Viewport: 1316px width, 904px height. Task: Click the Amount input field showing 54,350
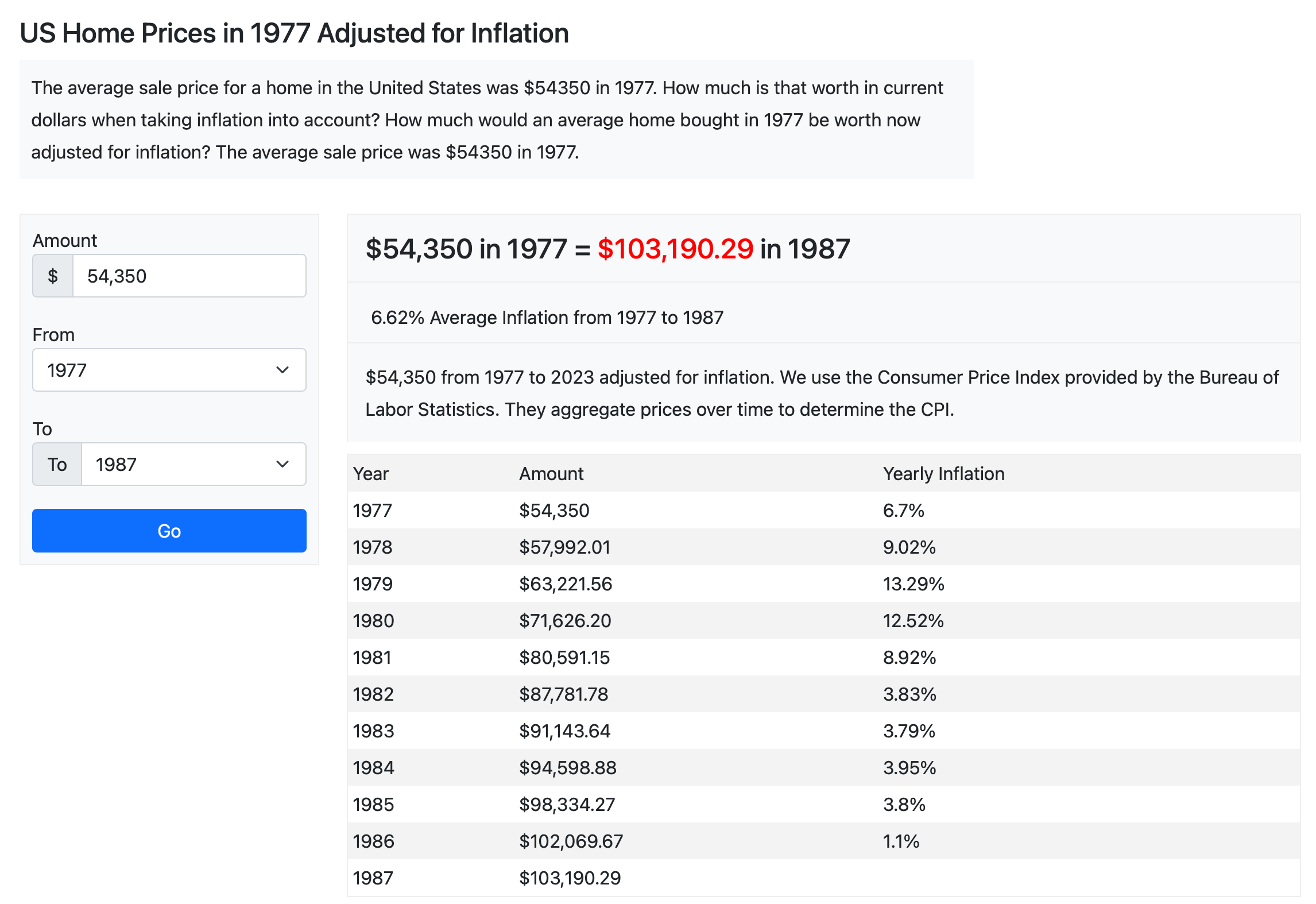tap(189, 276)
